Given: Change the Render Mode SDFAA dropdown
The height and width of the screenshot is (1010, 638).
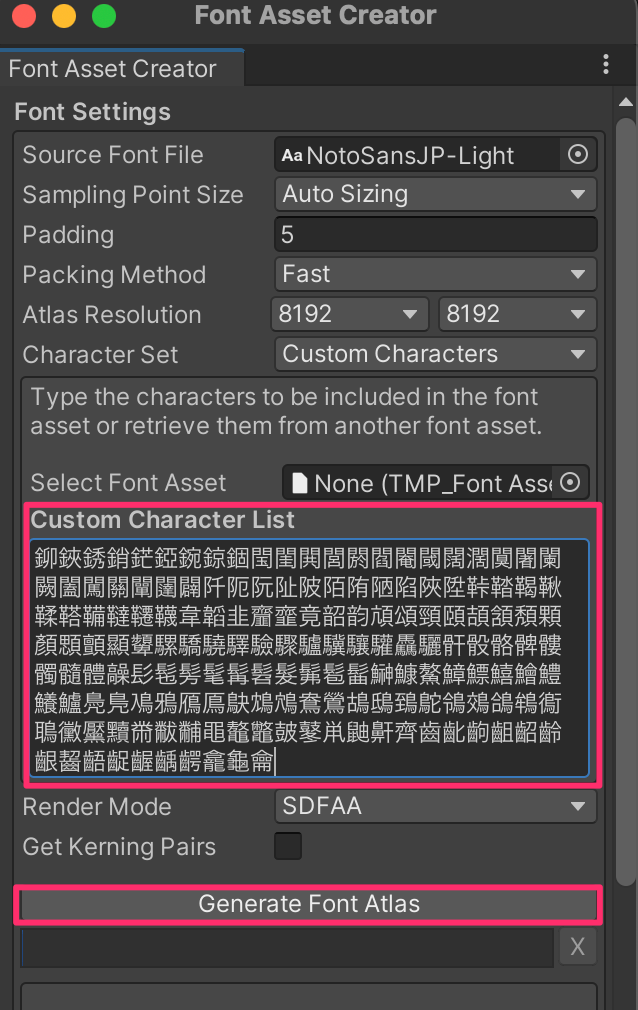Looking at the screenshot, I should pyautogui.click(x=435, y=806).
